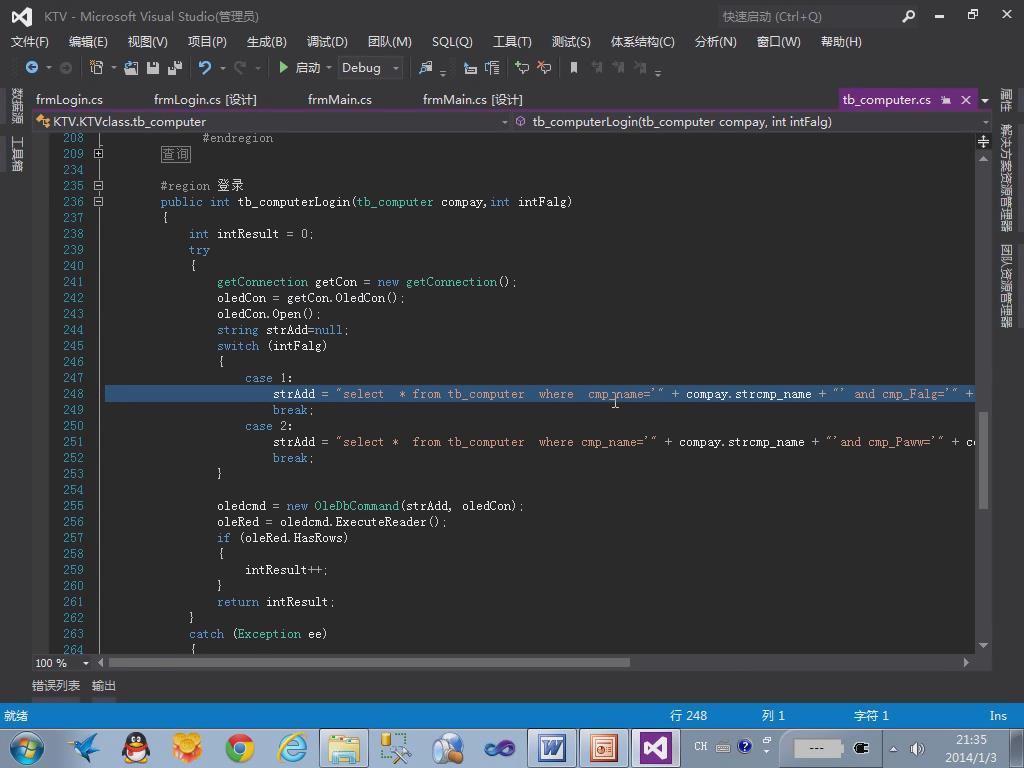Open the New Project icon dropdown arrow
Viewport: 1024px width, 768px height.
pyautogui.click(x=113, y=68)
